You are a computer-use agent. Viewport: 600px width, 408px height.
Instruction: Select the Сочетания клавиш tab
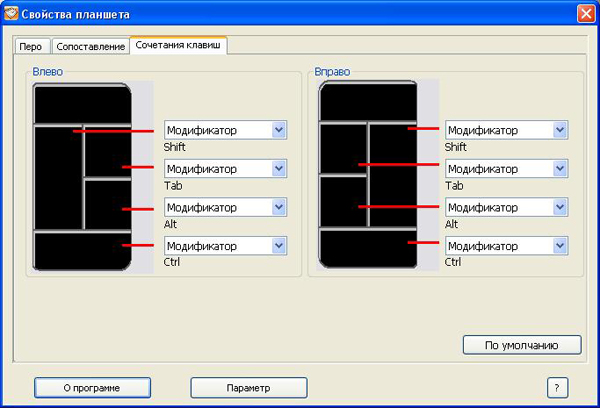pos(178,45)
